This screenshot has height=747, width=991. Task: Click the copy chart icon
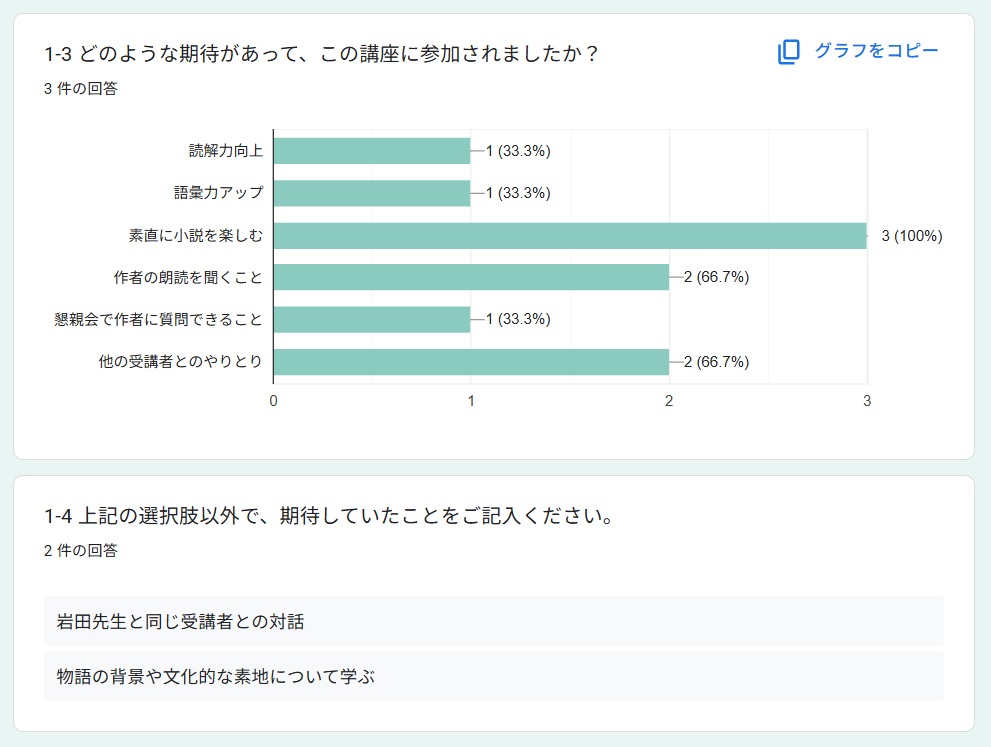(x=789, y=52)
